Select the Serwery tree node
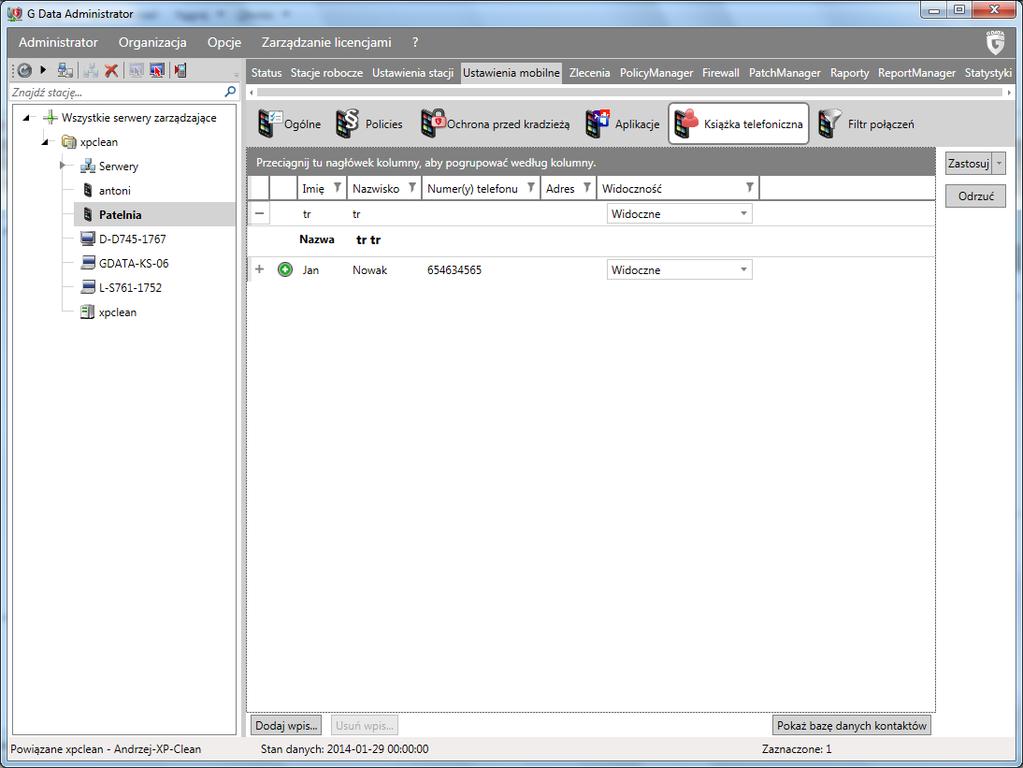 click(x=118, y=166)
